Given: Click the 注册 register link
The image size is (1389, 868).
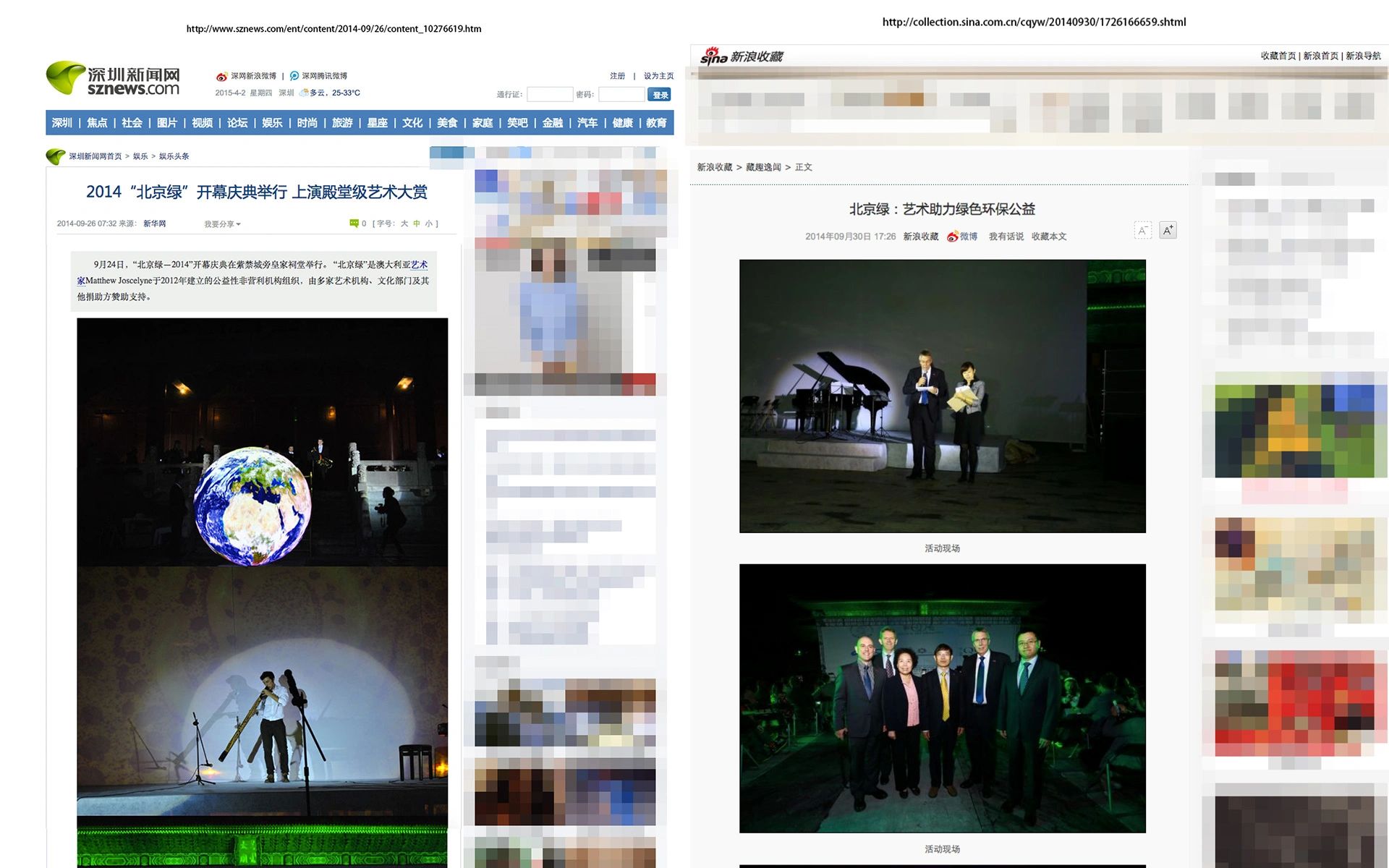Looking at the screenshot, I should (x=617, y=76).
